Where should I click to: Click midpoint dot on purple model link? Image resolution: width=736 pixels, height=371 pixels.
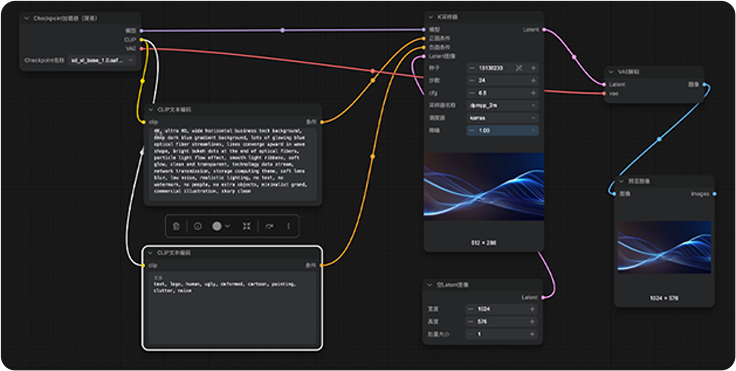pos(283,30)
